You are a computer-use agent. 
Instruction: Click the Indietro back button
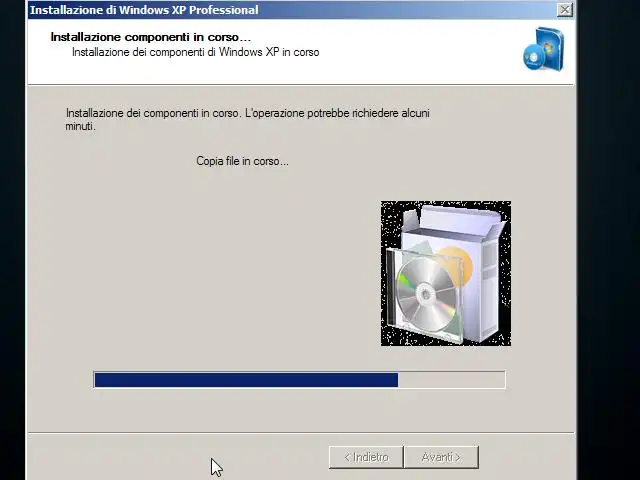366,457
